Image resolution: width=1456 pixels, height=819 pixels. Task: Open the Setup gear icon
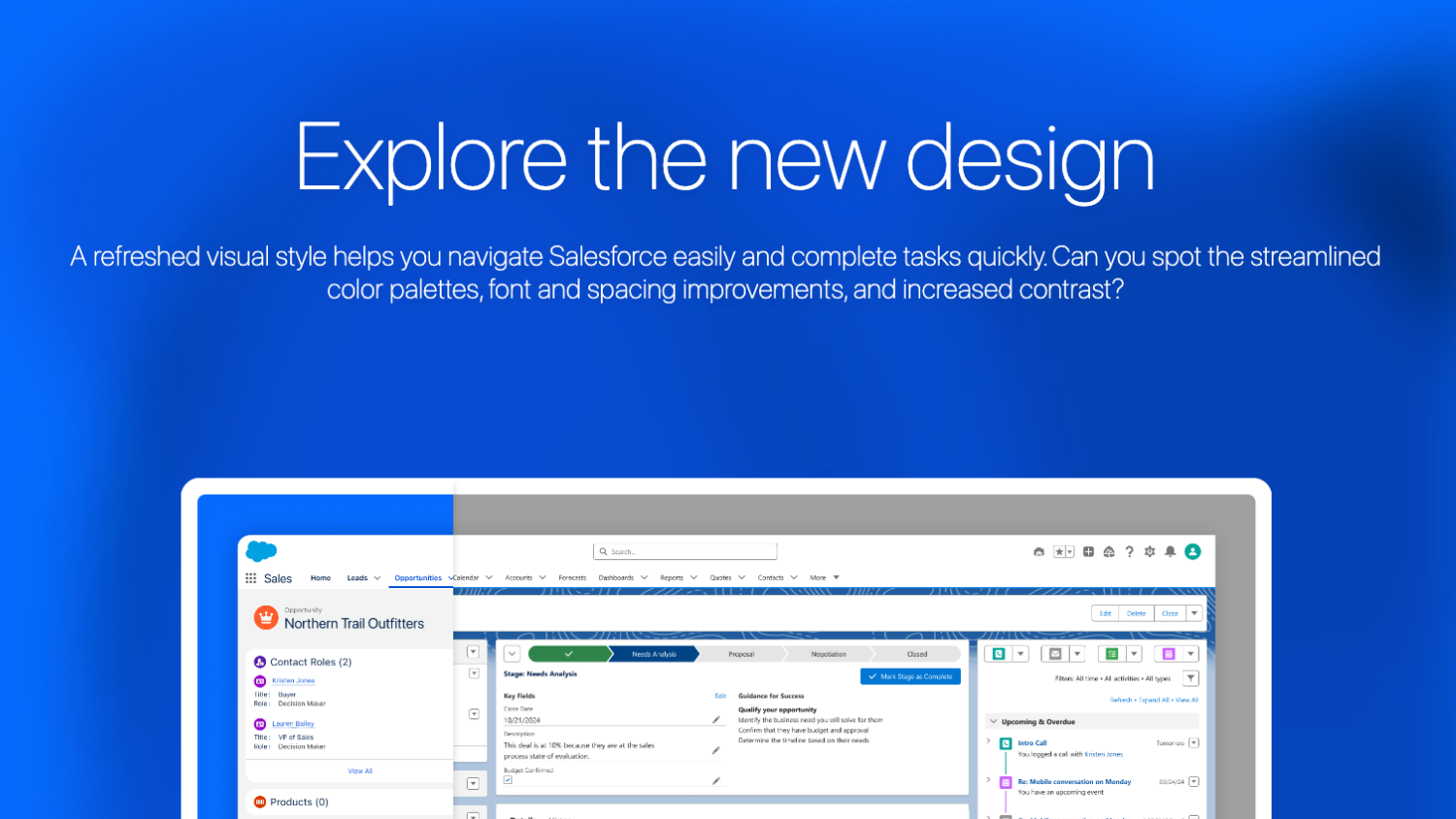click(x=1150, y=551)
